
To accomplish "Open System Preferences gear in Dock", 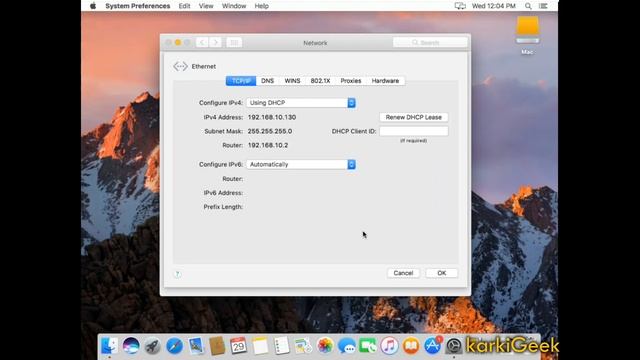I will (453, 346).
